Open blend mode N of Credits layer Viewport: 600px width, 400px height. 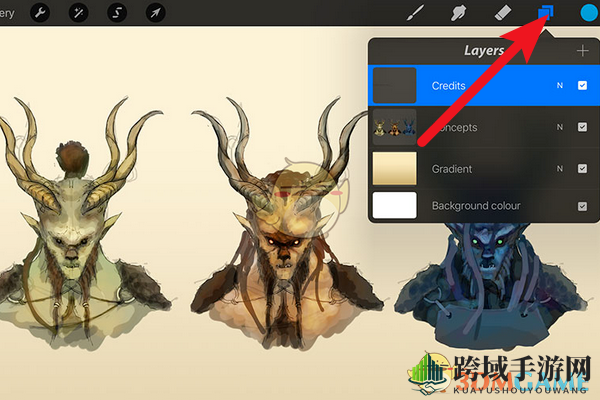point(560,85)
